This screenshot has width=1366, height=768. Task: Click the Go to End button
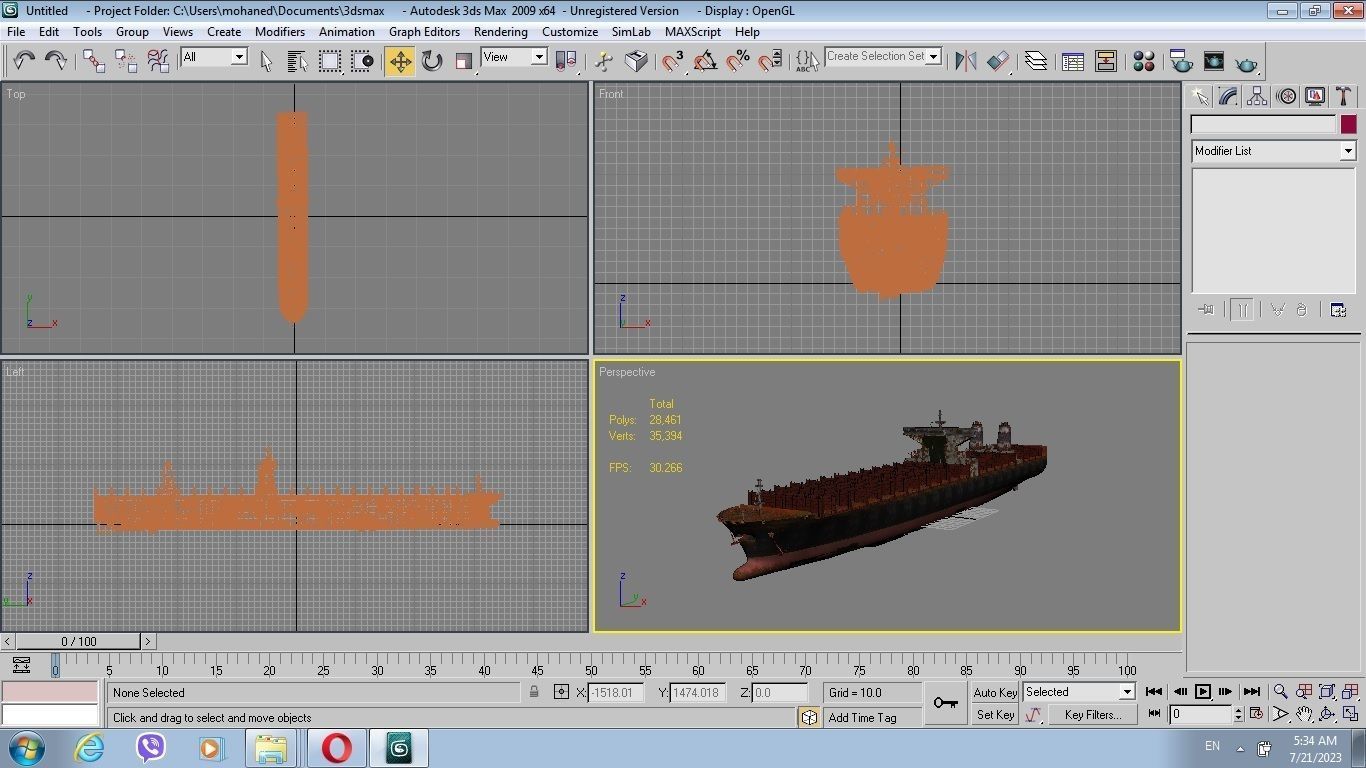point(1252,692)
